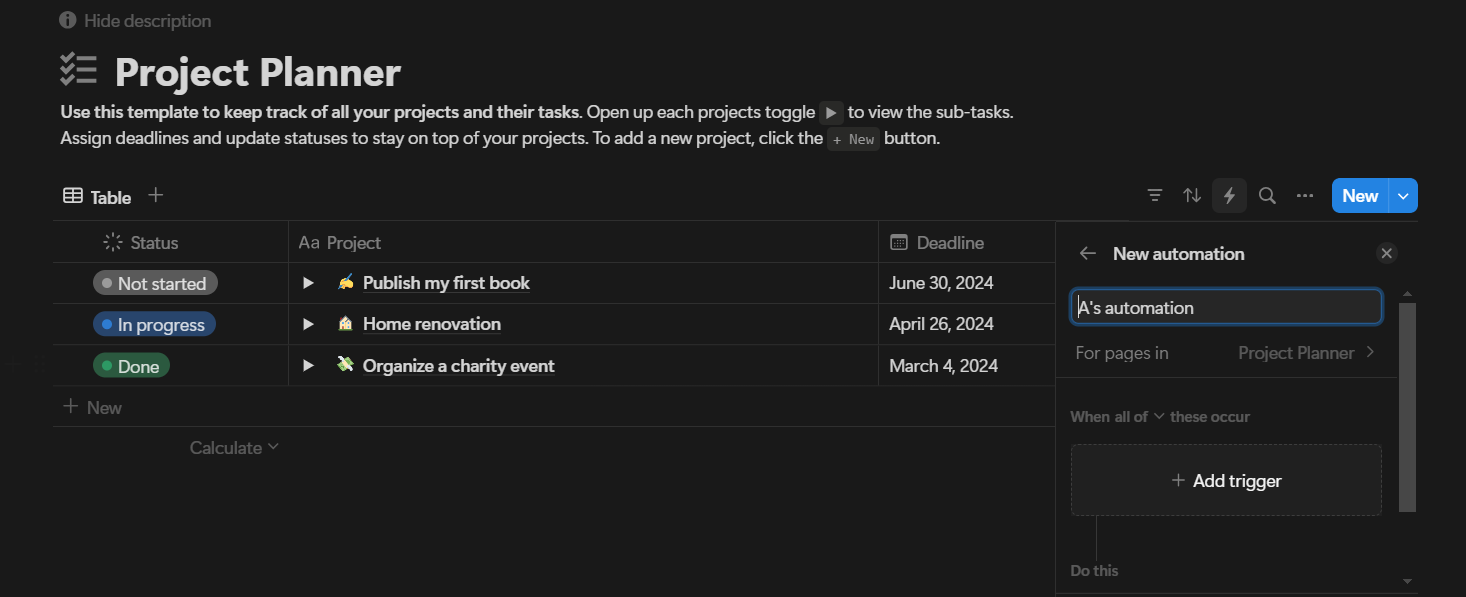This screenshot has width=1466, height=597.
Task: Click the automation name input field
Action: tap(1226, 308)
